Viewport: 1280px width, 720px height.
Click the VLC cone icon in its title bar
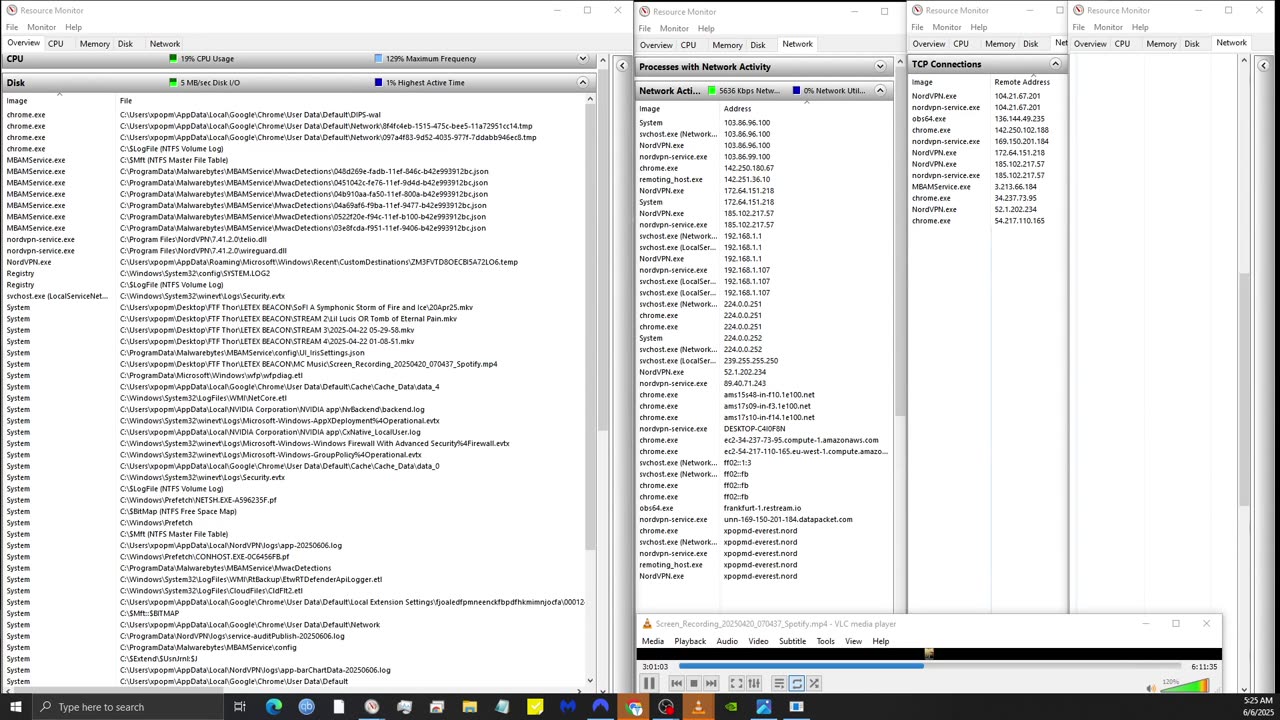coord(646,624)
